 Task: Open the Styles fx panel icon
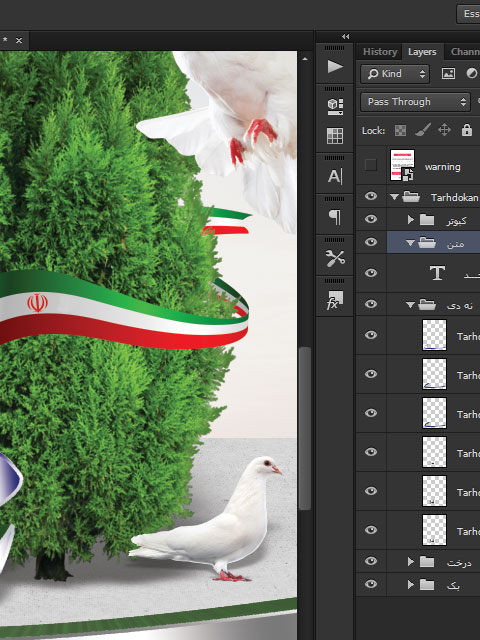(x=335, y=299)
